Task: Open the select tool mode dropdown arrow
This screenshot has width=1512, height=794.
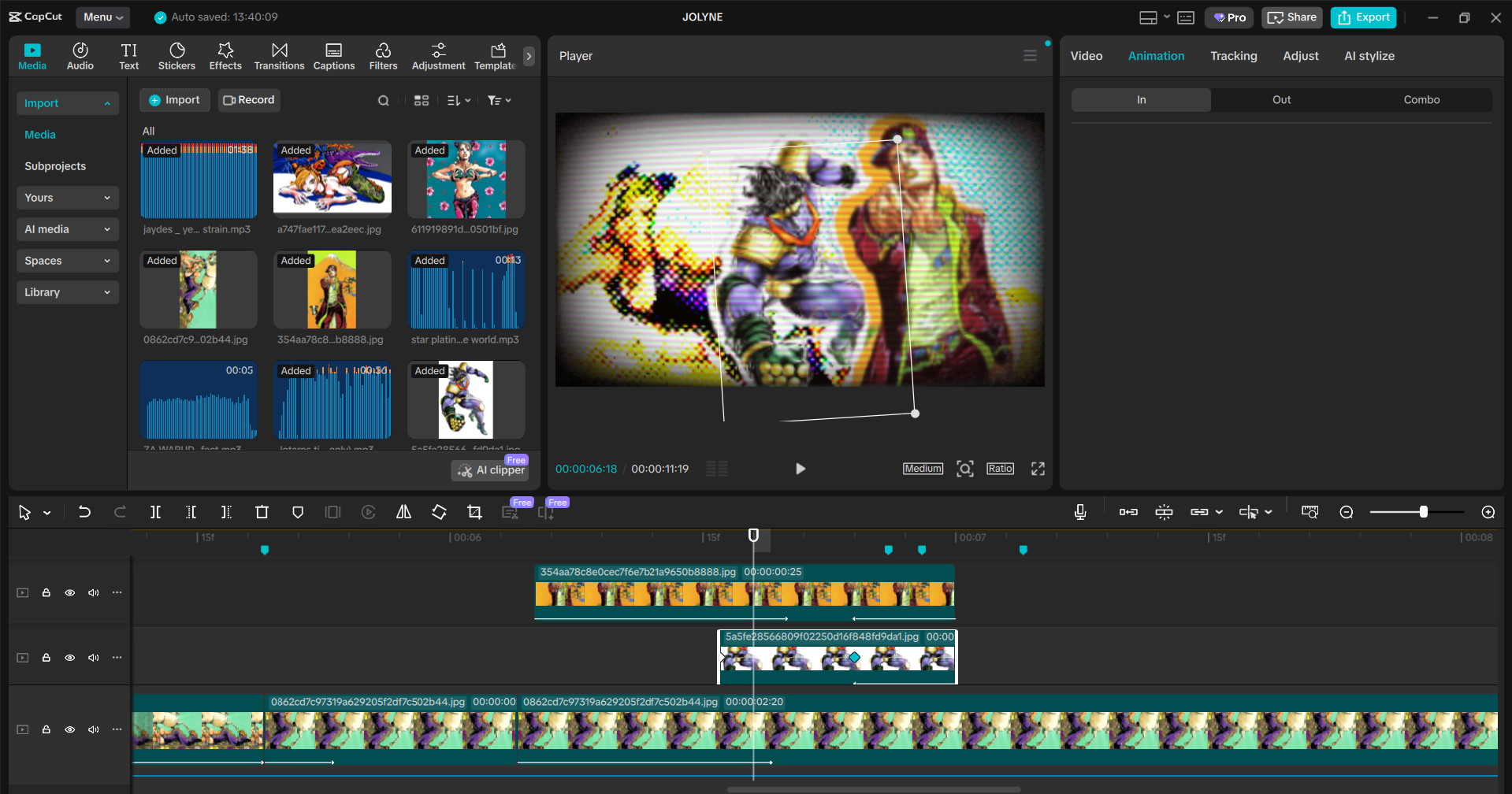Action: 47,513
